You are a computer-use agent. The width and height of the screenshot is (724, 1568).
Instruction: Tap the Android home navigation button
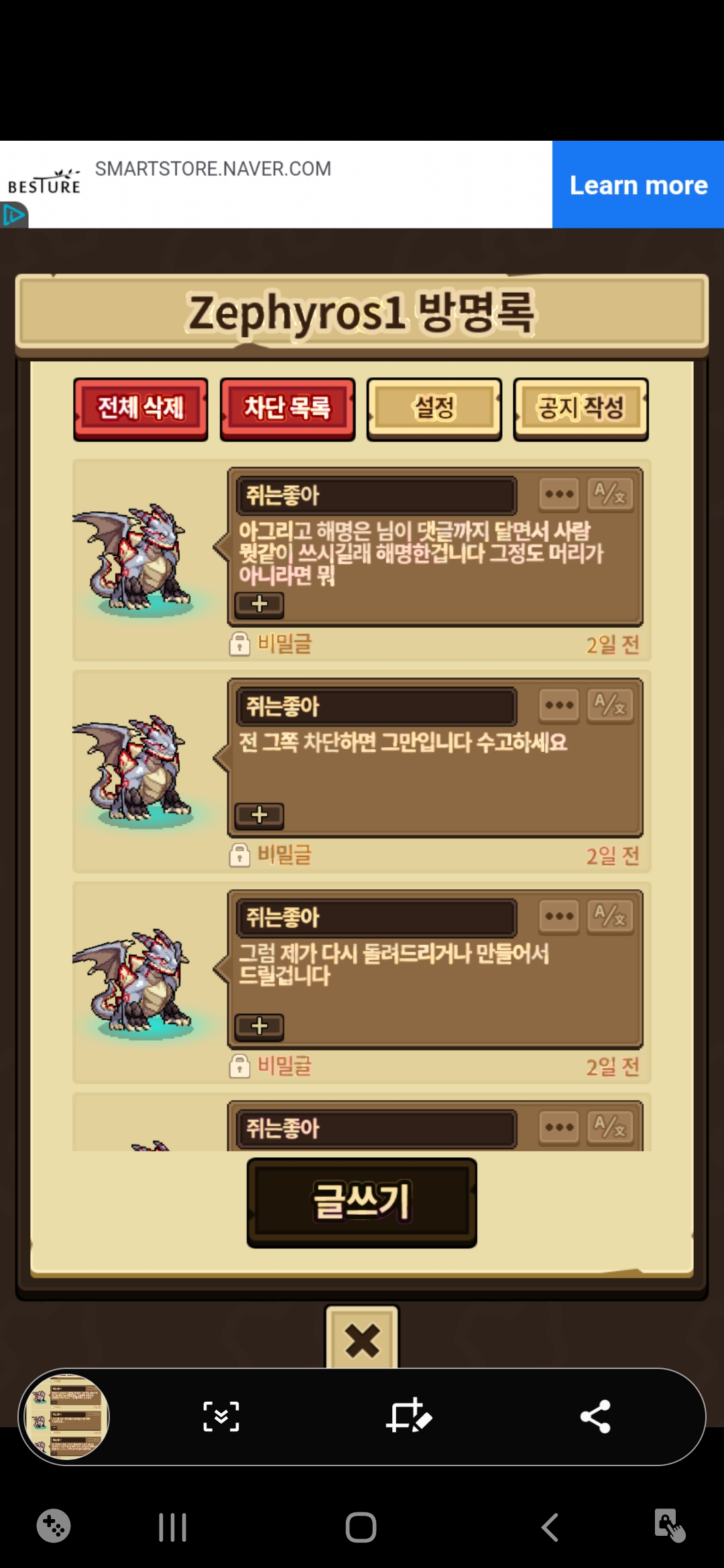tap(361, 1528)
